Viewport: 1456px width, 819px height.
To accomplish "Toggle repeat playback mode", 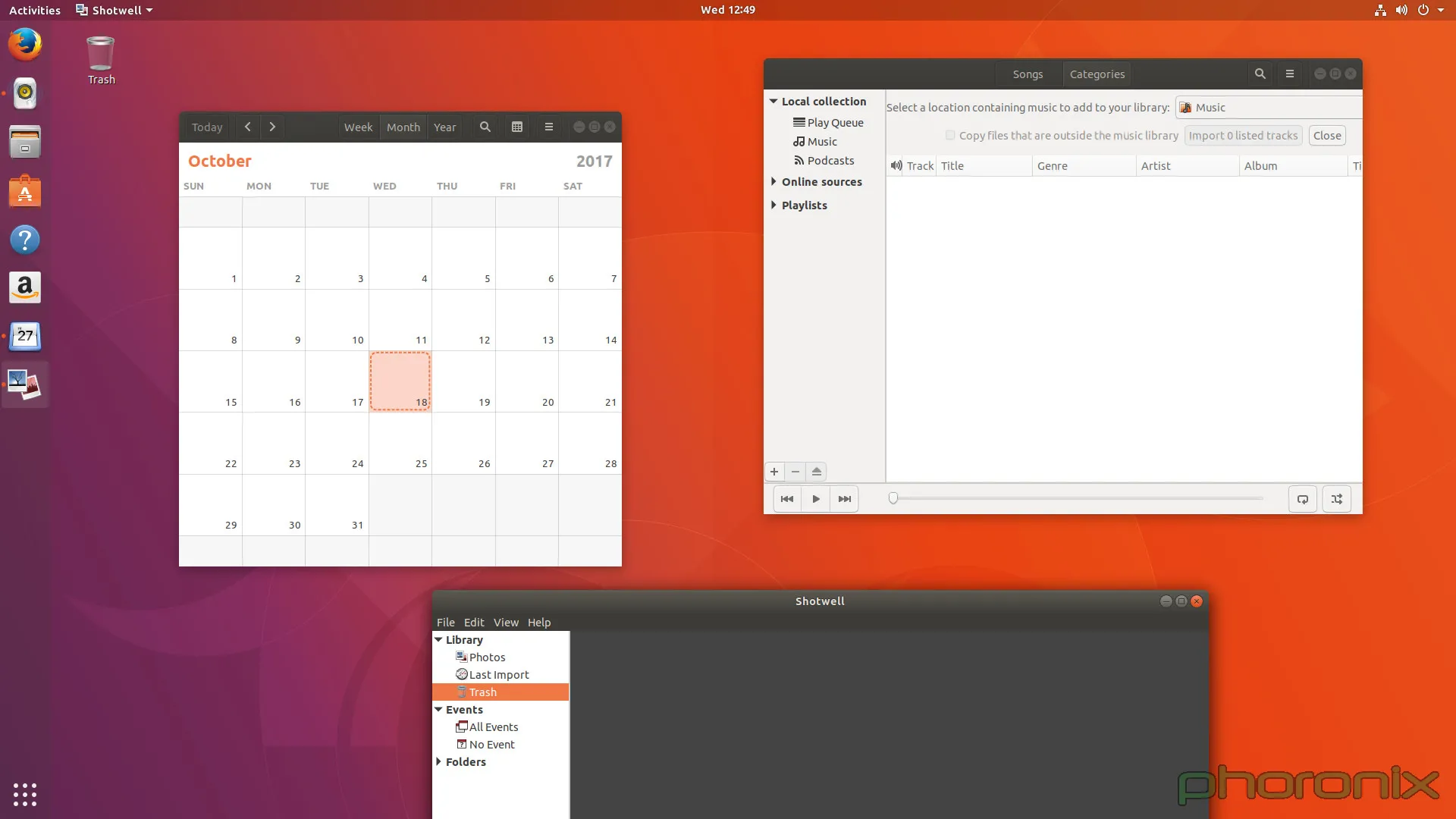I will coord(1303,499).
